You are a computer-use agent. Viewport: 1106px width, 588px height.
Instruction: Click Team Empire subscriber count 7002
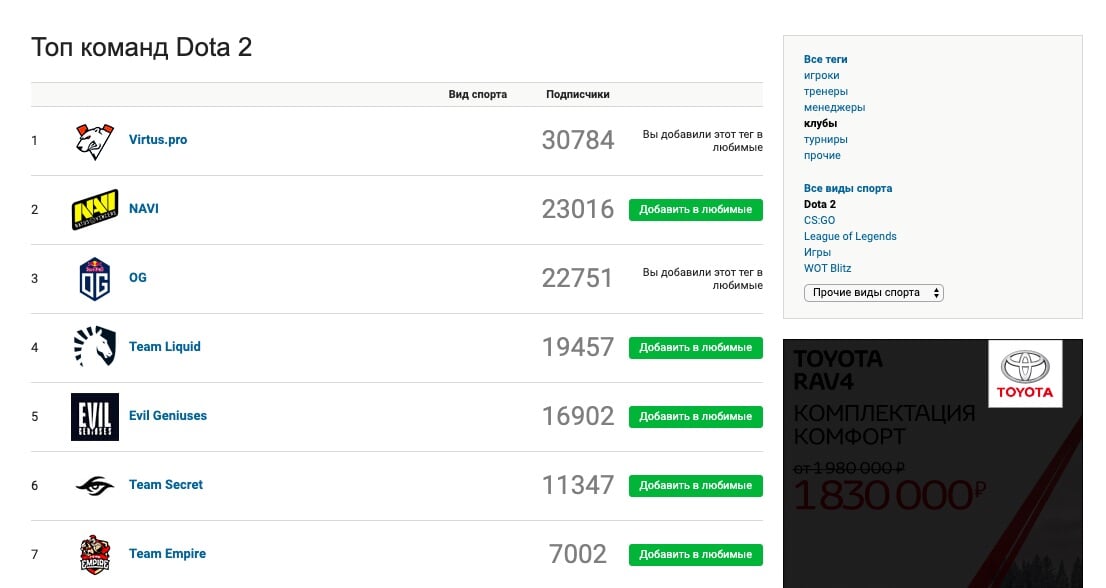click(578, 555)
